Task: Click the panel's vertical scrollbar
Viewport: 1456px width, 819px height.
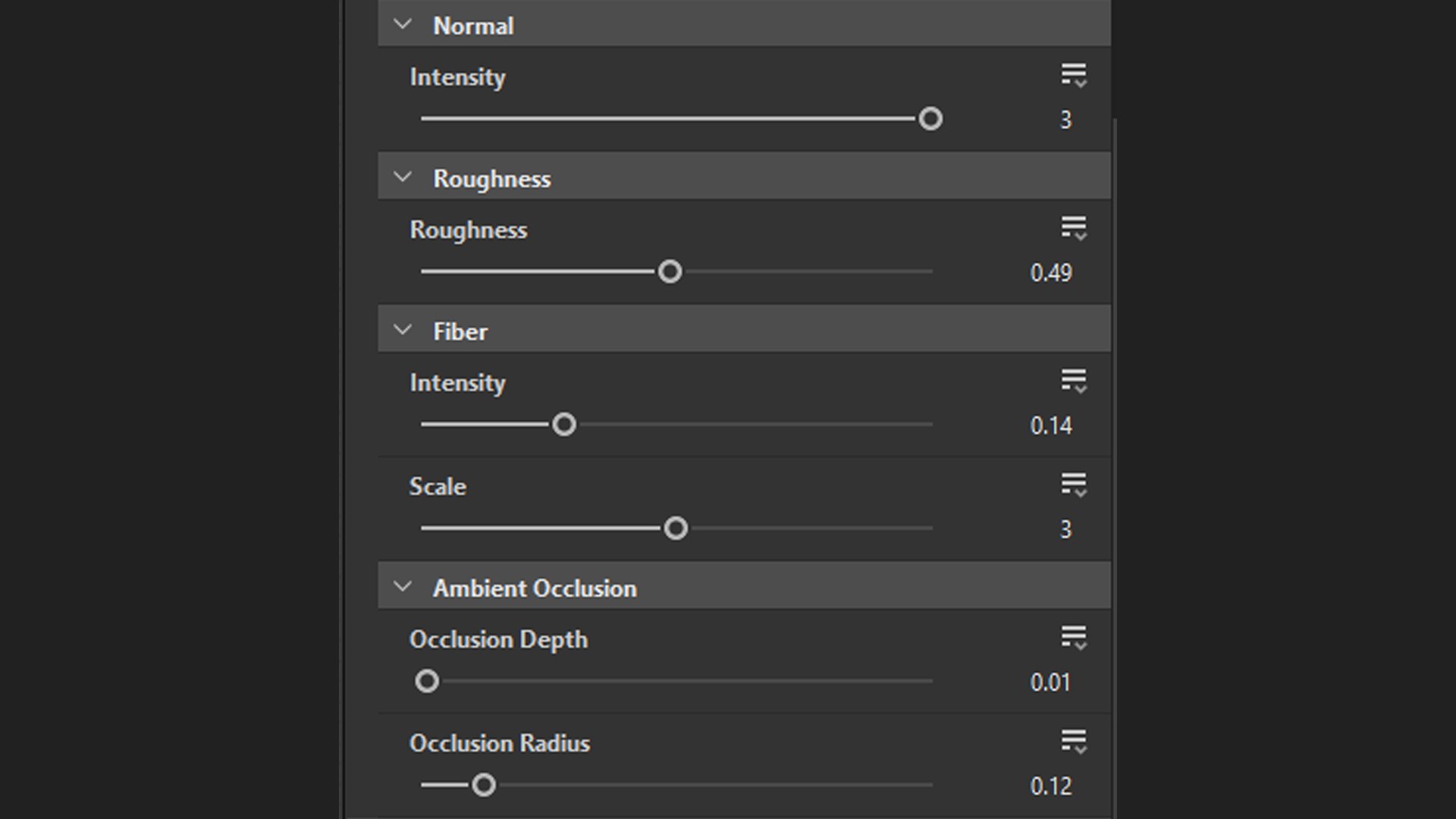Action: coord(1115,455)
